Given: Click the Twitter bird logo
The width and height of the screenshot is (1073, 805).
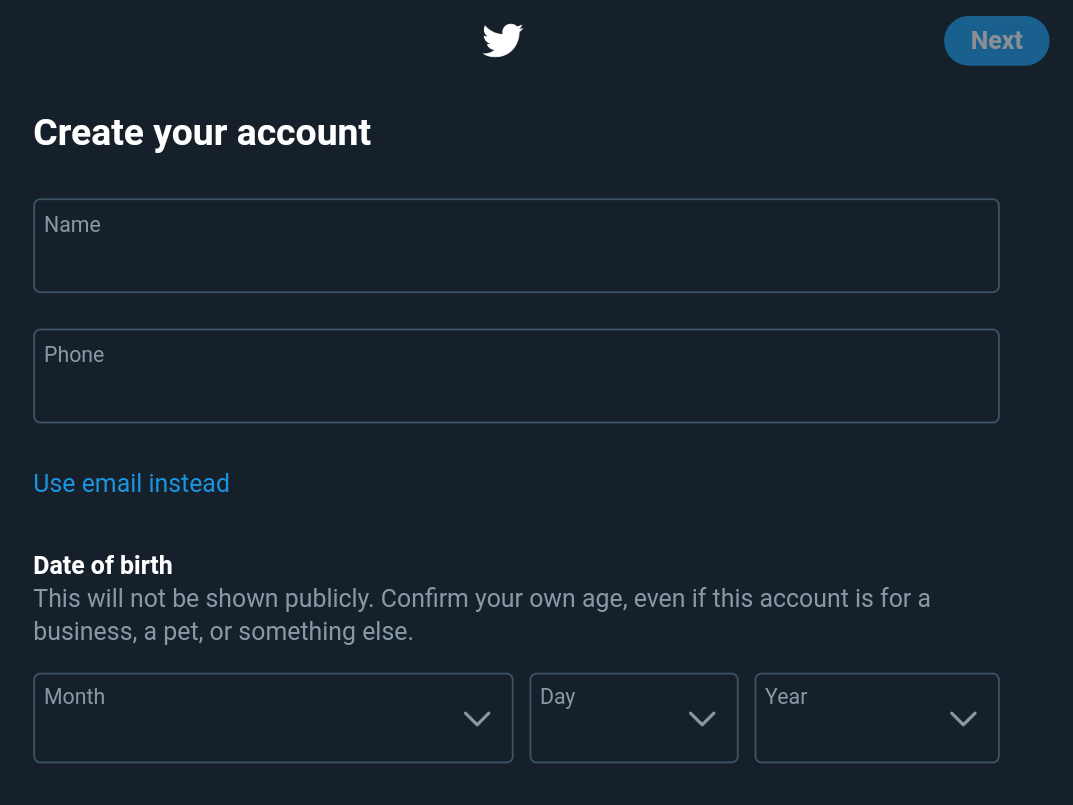Looking at the screenshot, I should click(x=502, y=41).
